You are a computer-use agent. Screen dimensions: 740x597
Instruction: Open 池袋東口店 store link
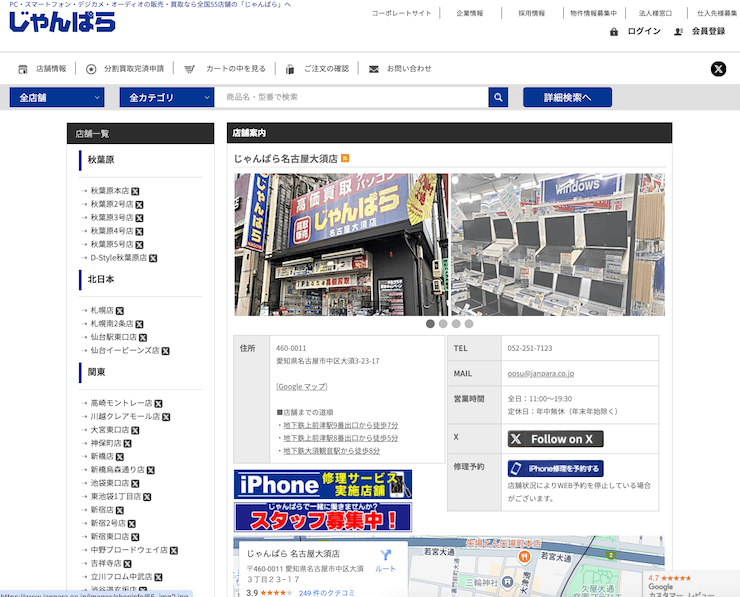pyautogui.click(x=109, y=483)
